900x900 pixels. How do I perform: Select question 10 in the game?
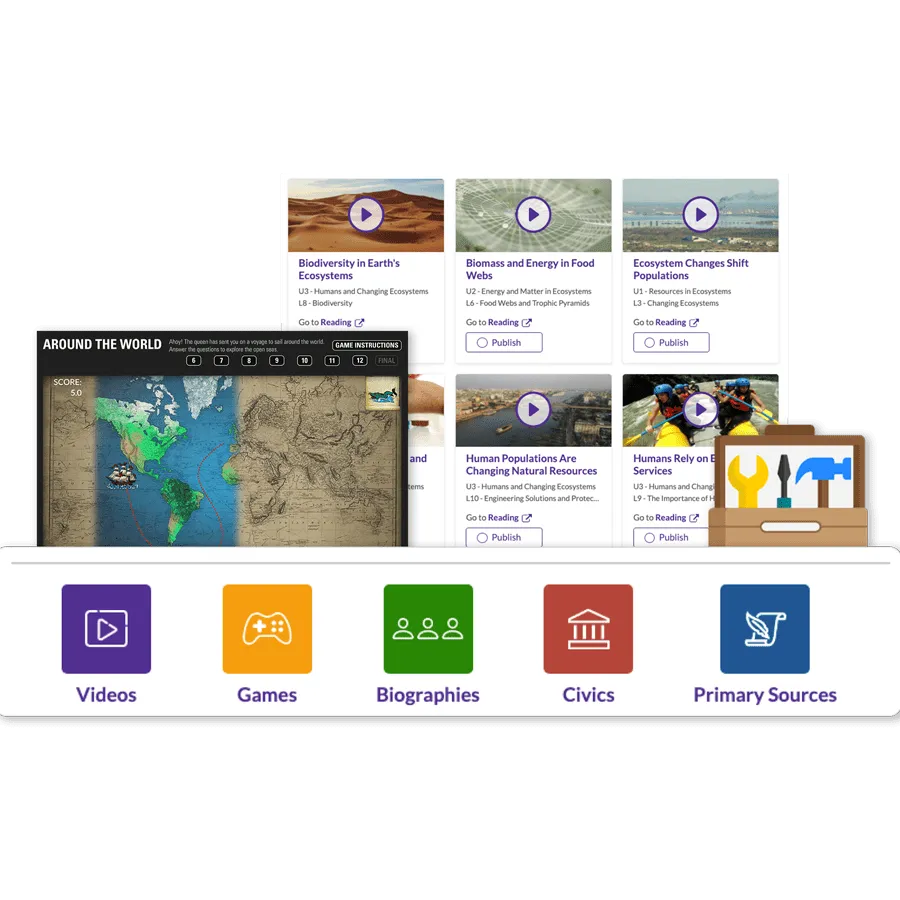click(304, 360)
